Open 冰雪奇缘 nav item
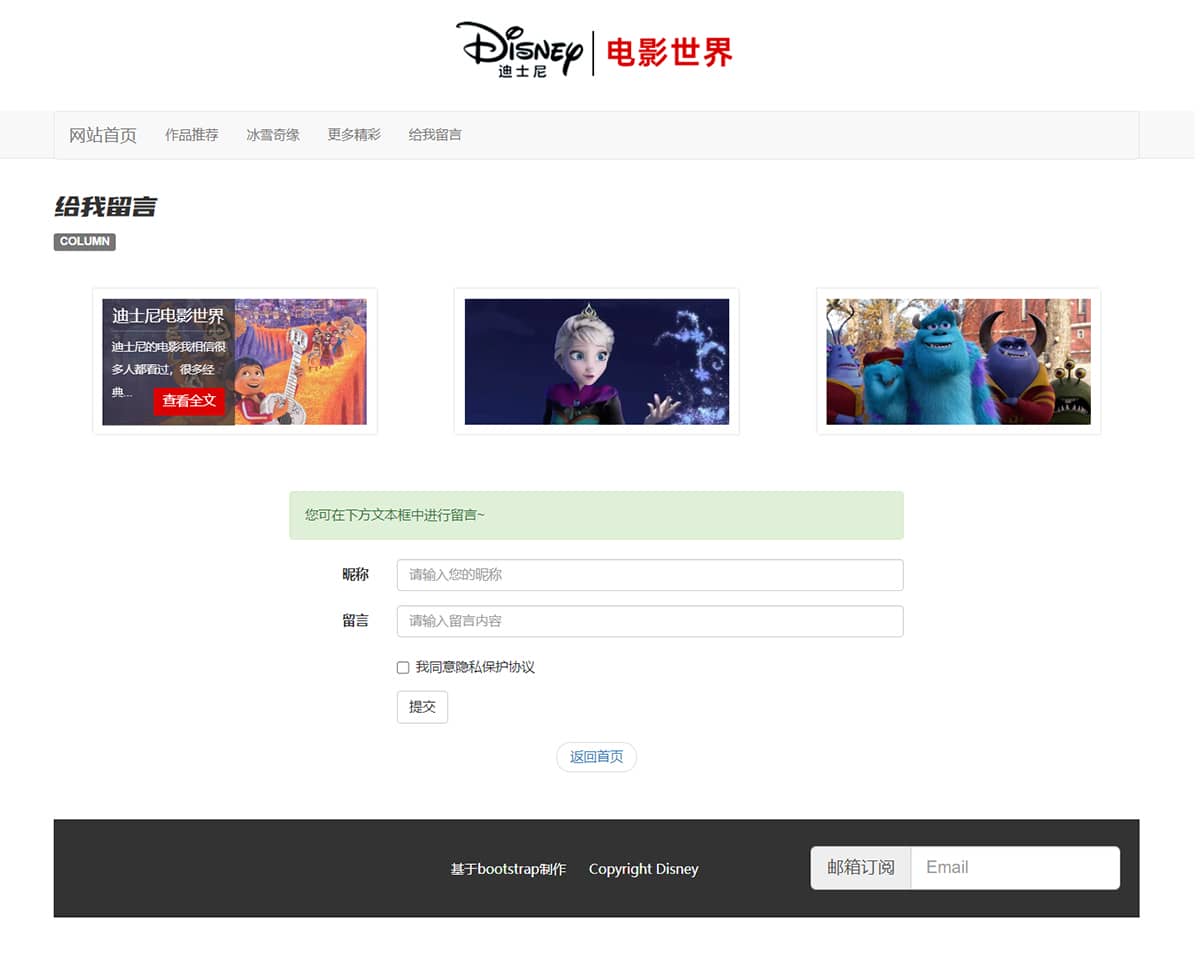Screen dimensions: 1200x962 [x=273, y=135]
